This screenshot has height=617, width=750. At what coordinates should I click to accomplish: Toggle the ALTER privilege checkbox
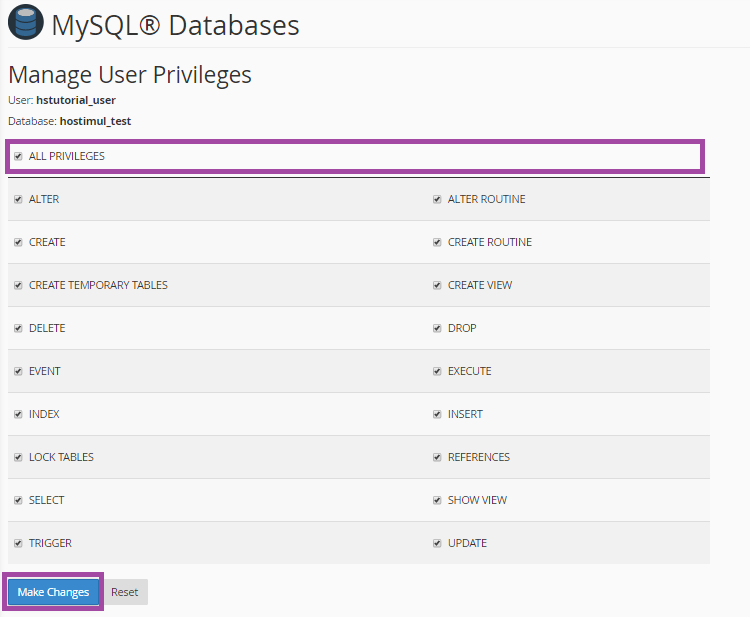click(x=18, y=200)
